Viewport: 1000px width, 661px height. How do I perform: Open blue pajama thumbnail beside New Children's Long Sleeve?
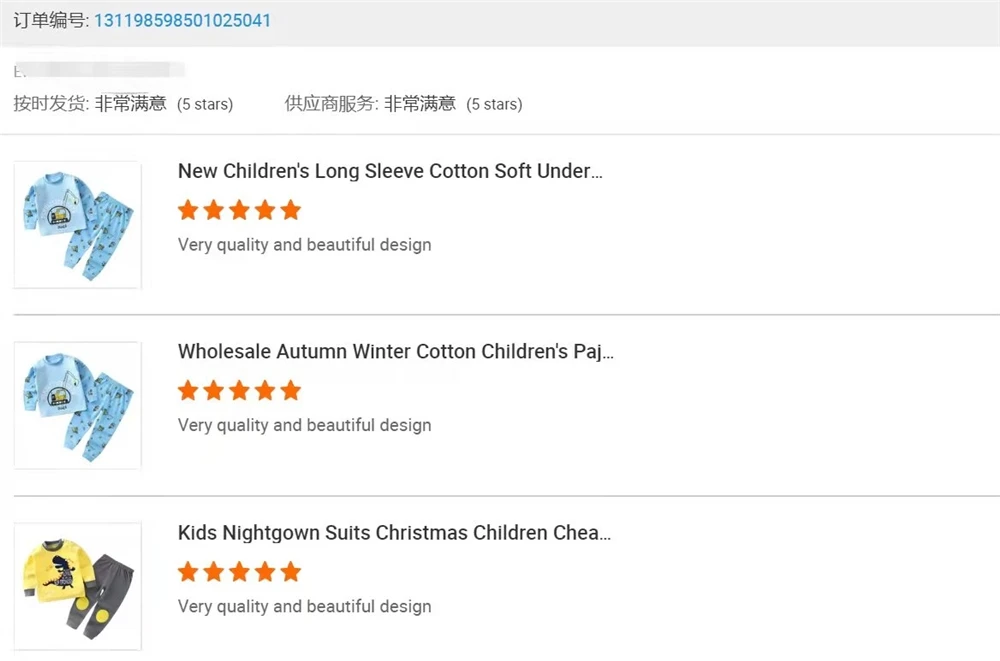click(77, 225)
